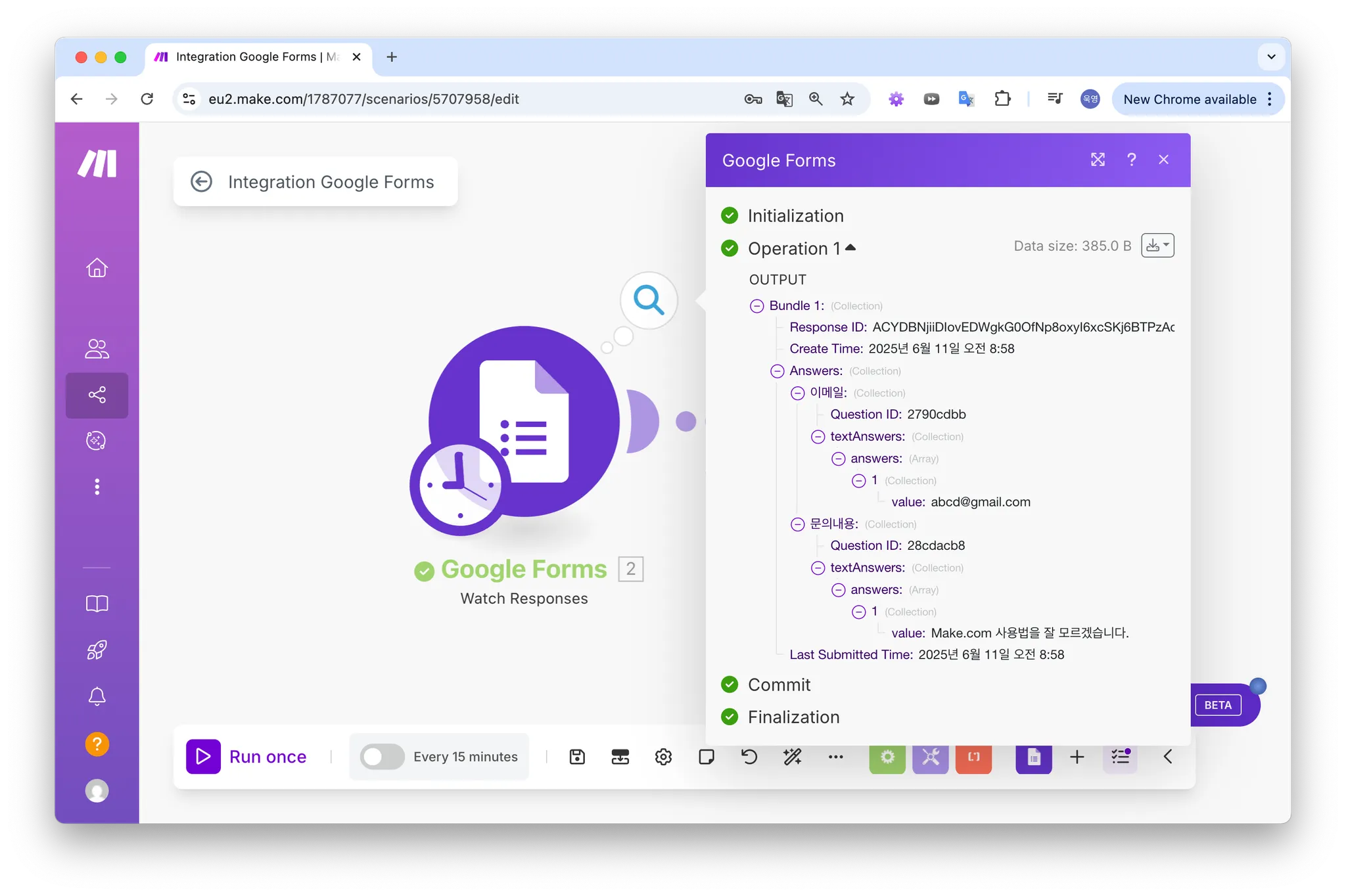Click the Run once play button
The width and height of the screenshot is (1346, 896).
coord(203,757)
